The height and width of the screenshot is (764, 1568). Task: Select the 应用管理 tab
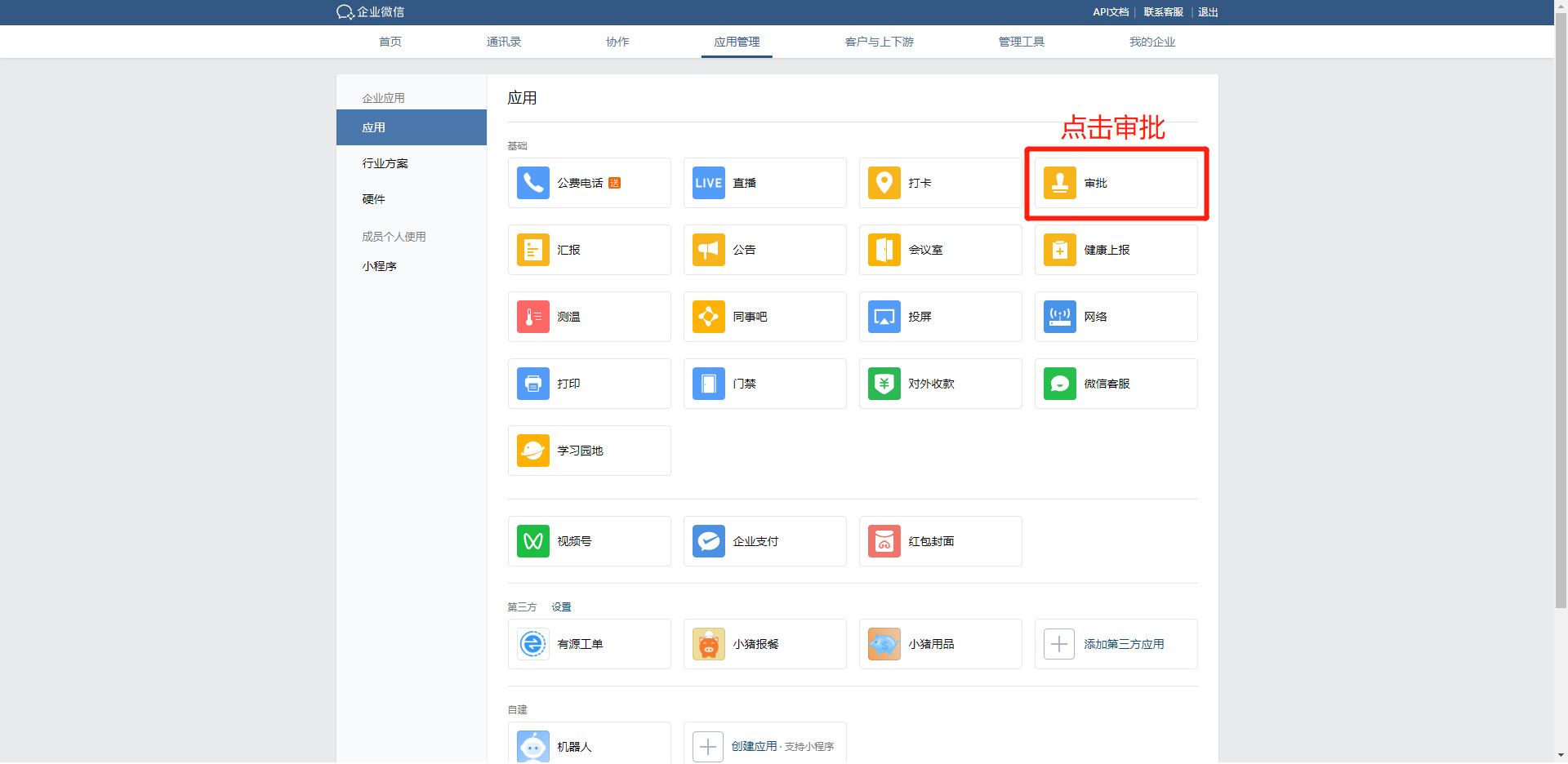tap(737, 42)
